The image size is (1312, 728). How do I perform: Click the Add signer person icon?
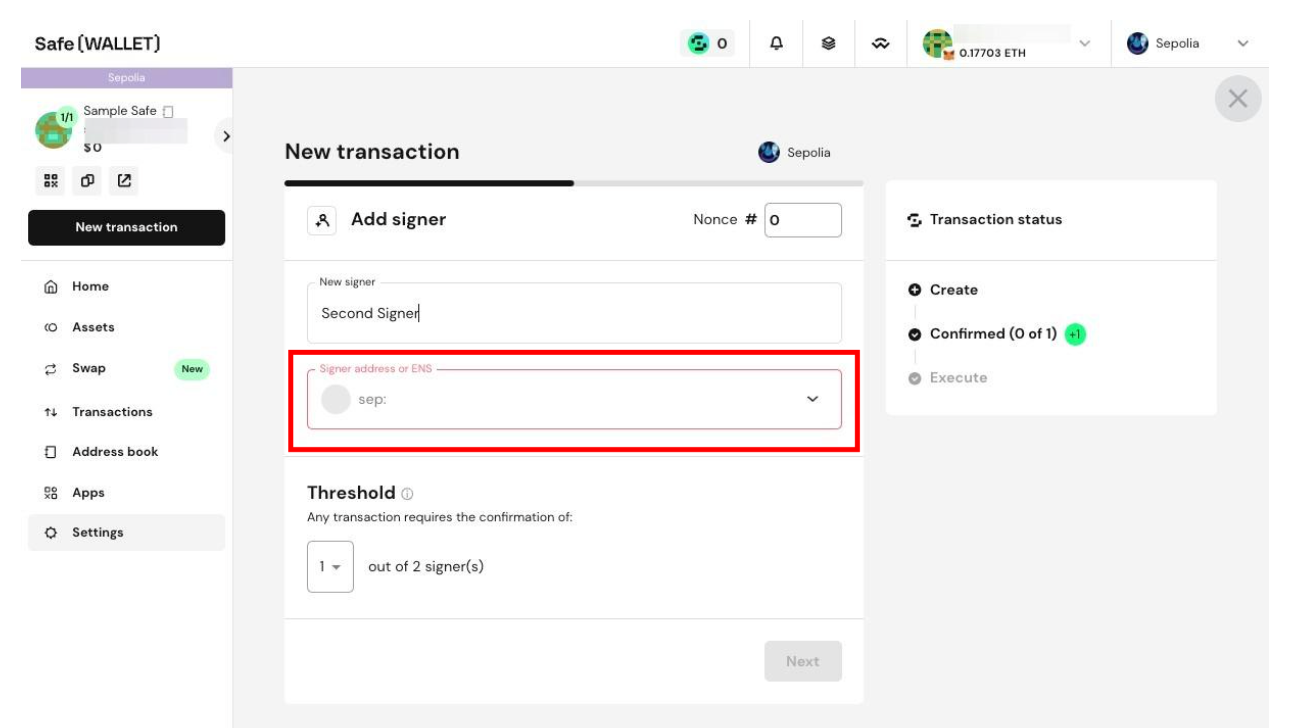[x=323, y=220]
